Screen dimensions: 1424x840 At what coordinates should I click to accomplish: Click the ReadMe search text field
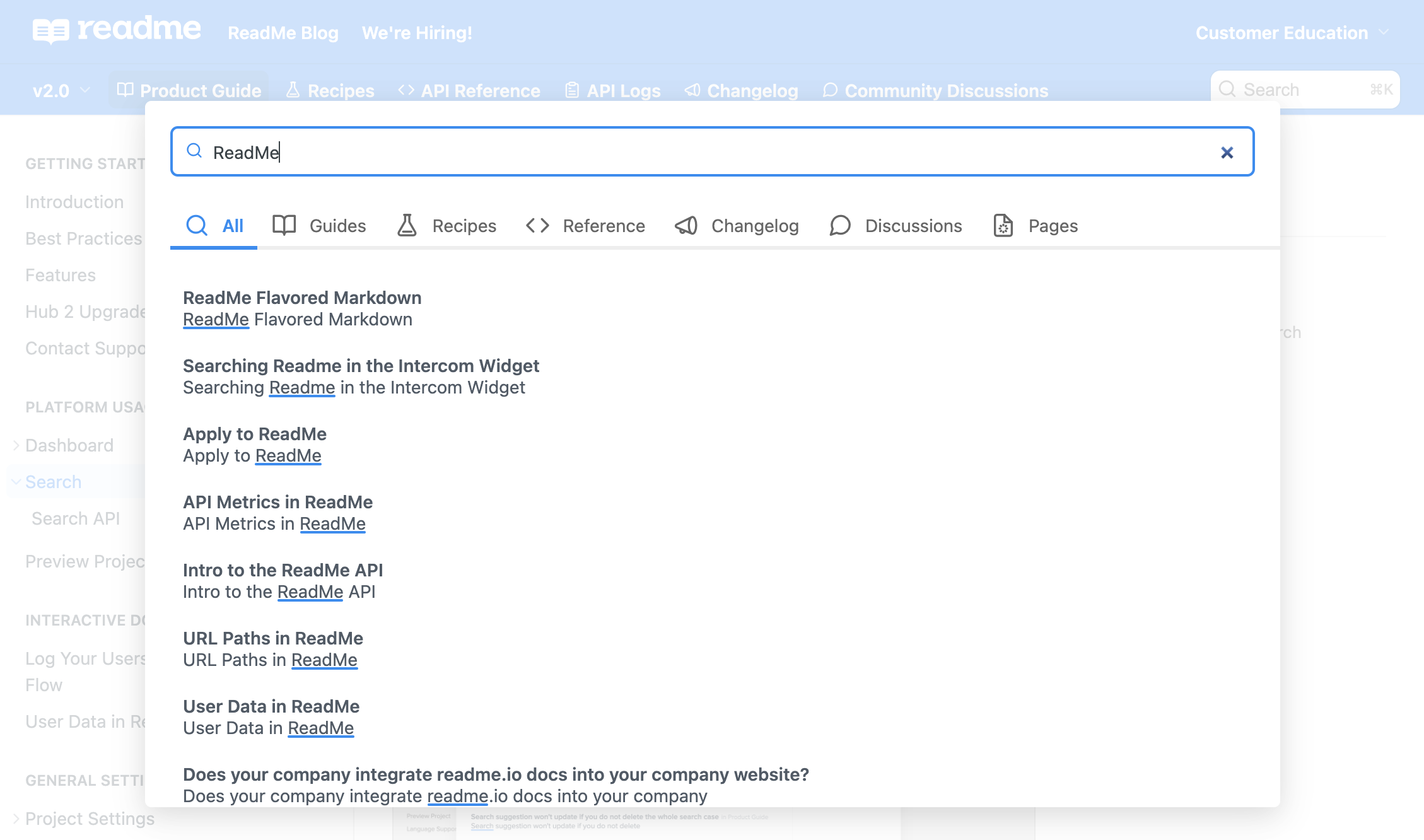click(694, 153)
